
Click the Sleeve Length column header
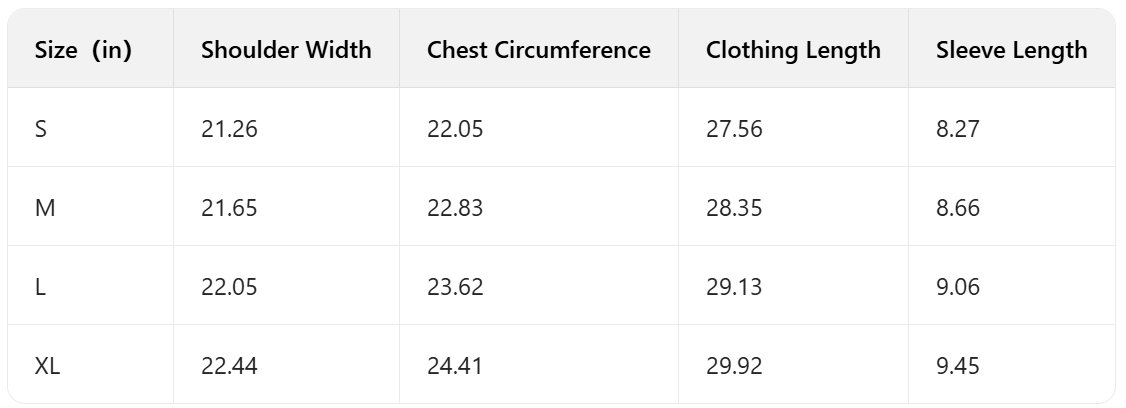pos(1011,50)
